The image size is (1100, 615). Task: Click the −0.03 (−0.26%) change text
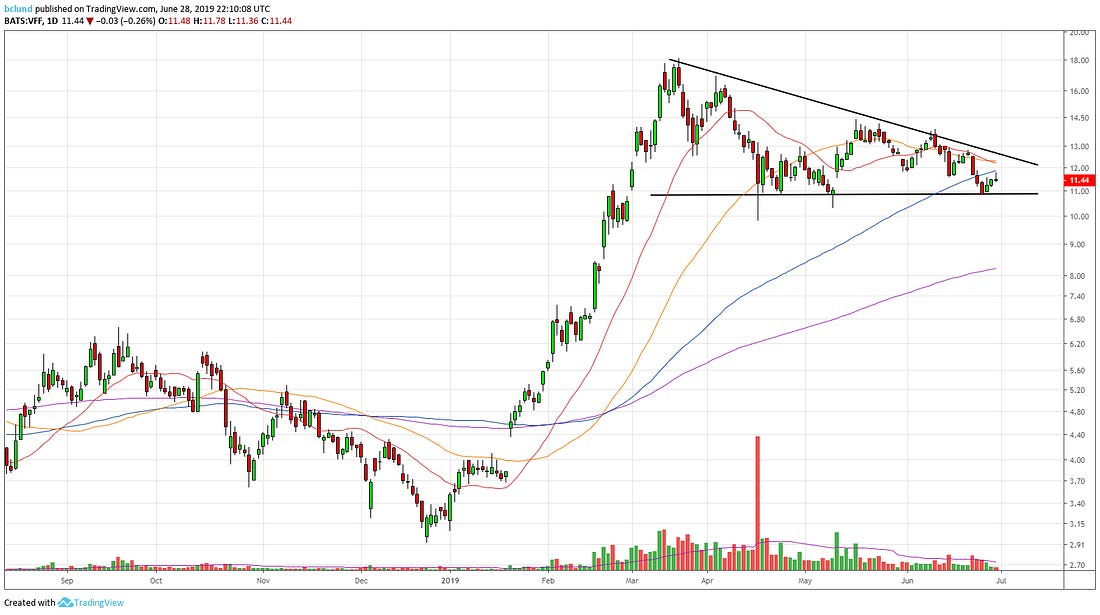(125, 21)
